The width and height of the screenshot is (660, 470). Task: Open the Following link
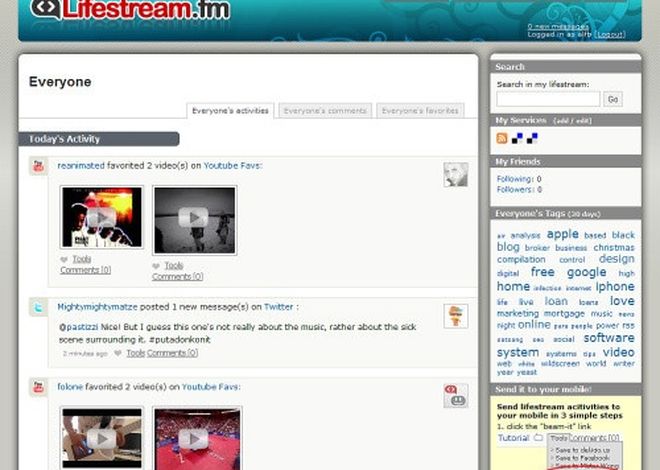pyautogui.click(x=514, y=179)
